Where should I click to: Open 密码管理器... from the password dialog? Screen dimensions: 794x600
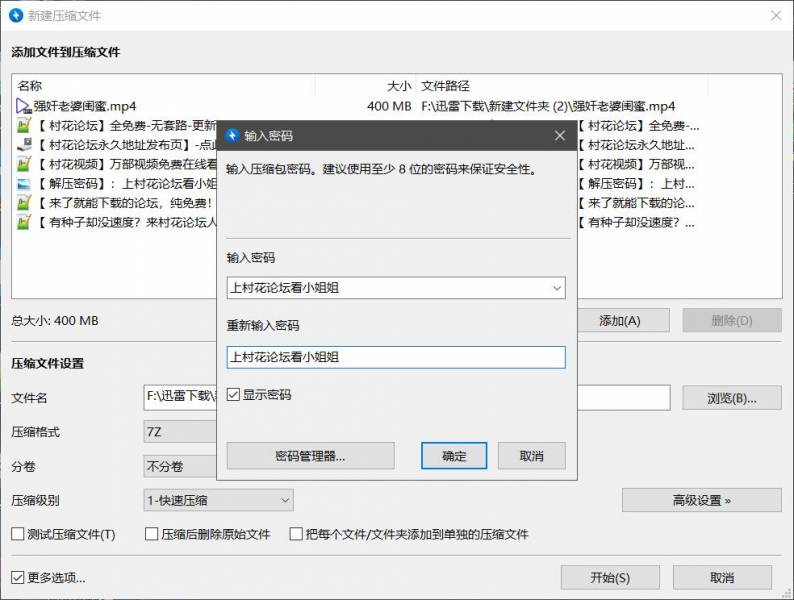coord(310,456)
